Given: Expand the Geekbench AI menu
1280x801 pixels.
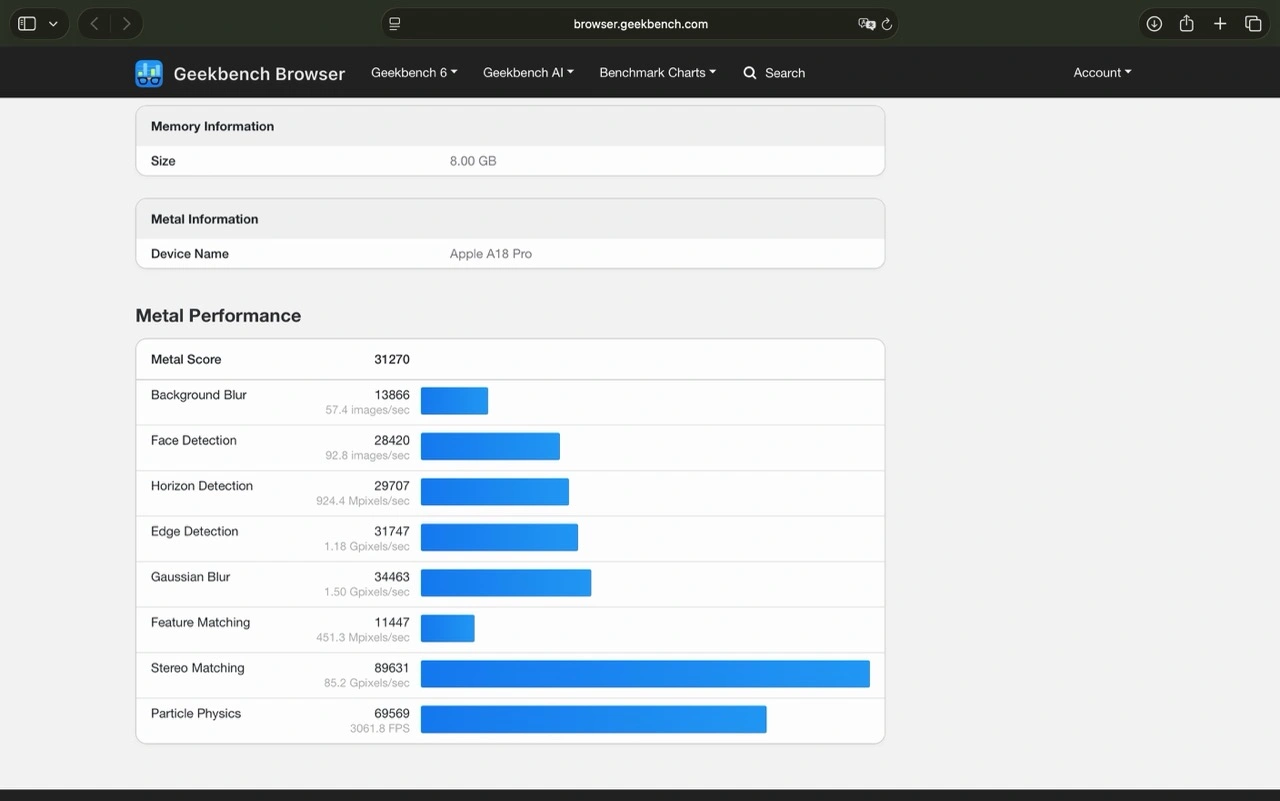Looking at the screenshot, I should pos(528,73).
